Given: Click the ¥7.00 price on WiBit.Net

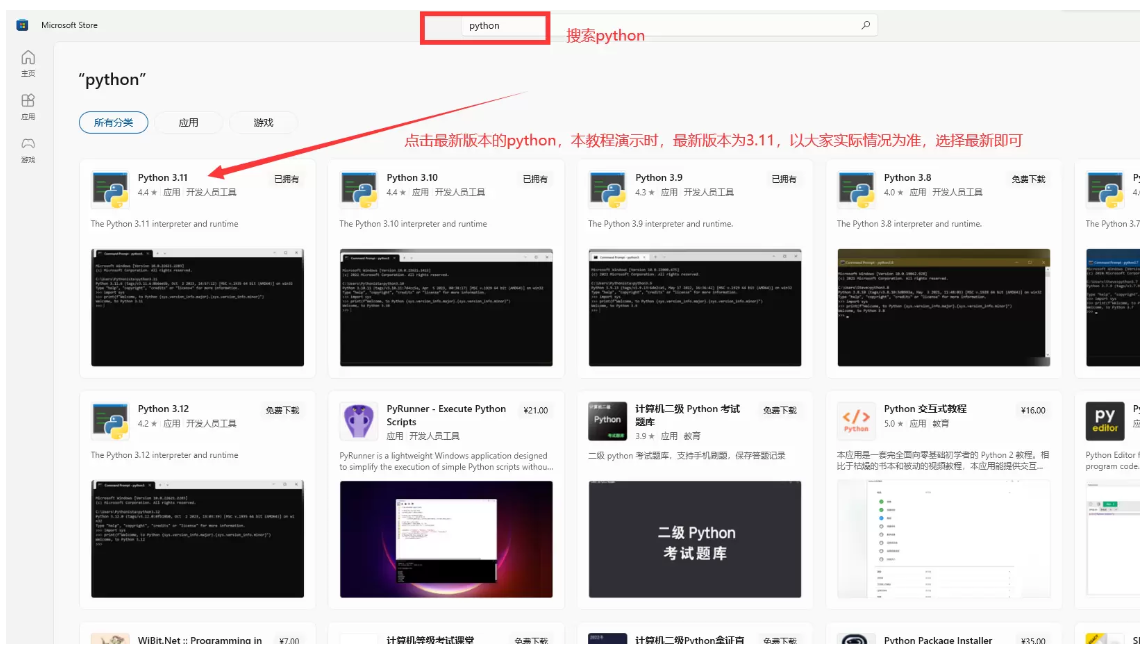Looking at the screenshot, I should click(x=289, y=641).
